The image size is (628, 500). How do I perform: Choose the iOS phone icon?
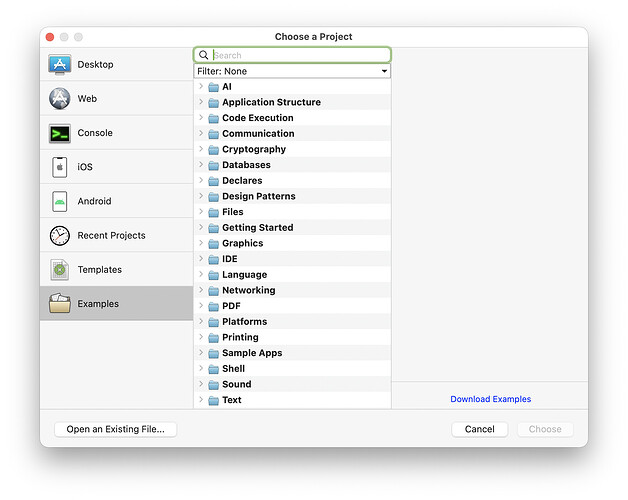59,167
